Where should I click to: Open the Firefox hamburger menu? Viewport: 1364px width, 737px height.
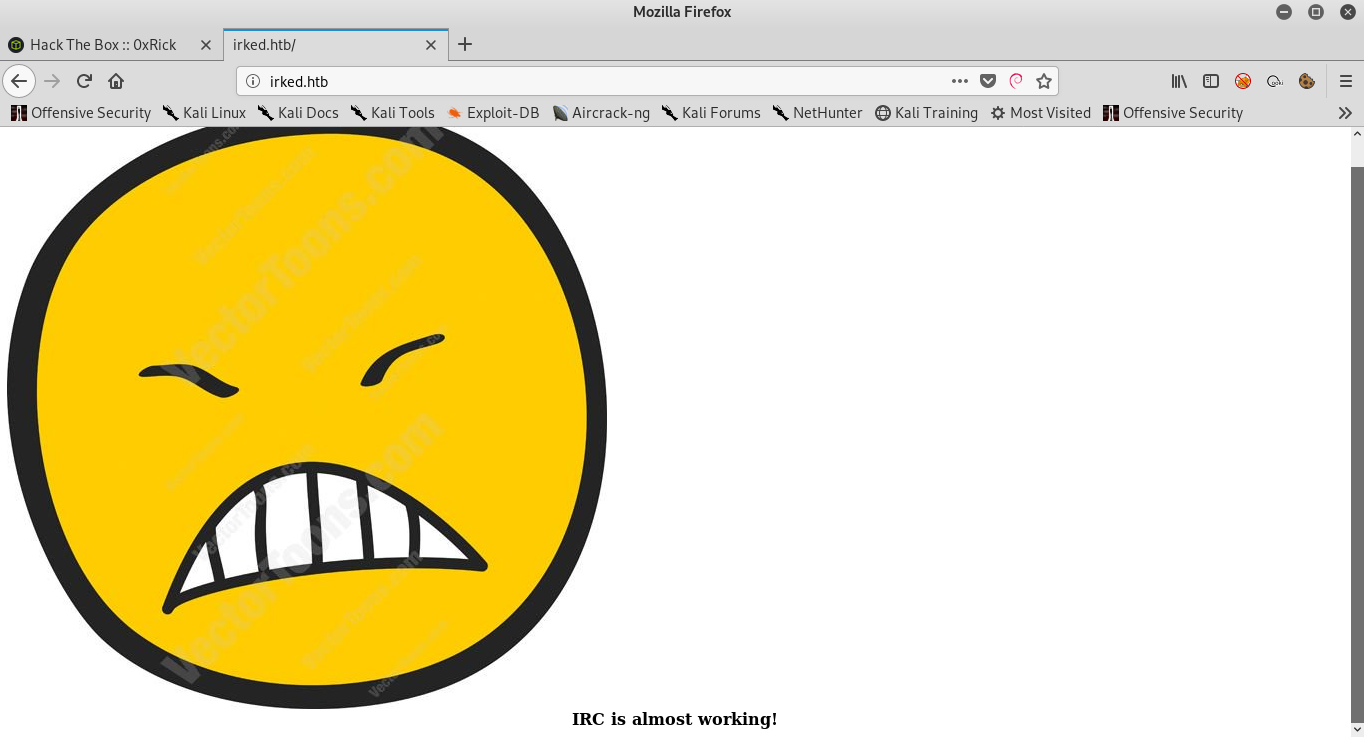pos(1345,81)
